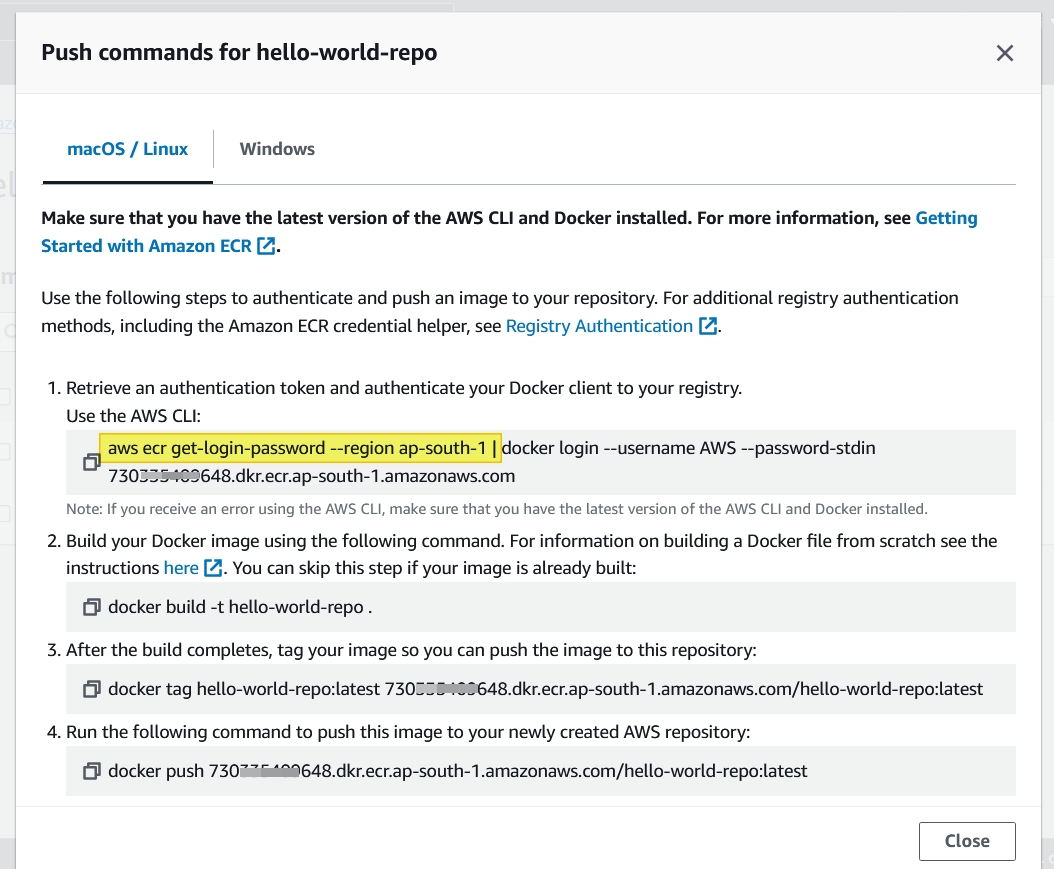Click step 2 'Build your Docker image' text
Image resolution: width=1054 pixels, height=869 pixels.
(x=531, y=554)
